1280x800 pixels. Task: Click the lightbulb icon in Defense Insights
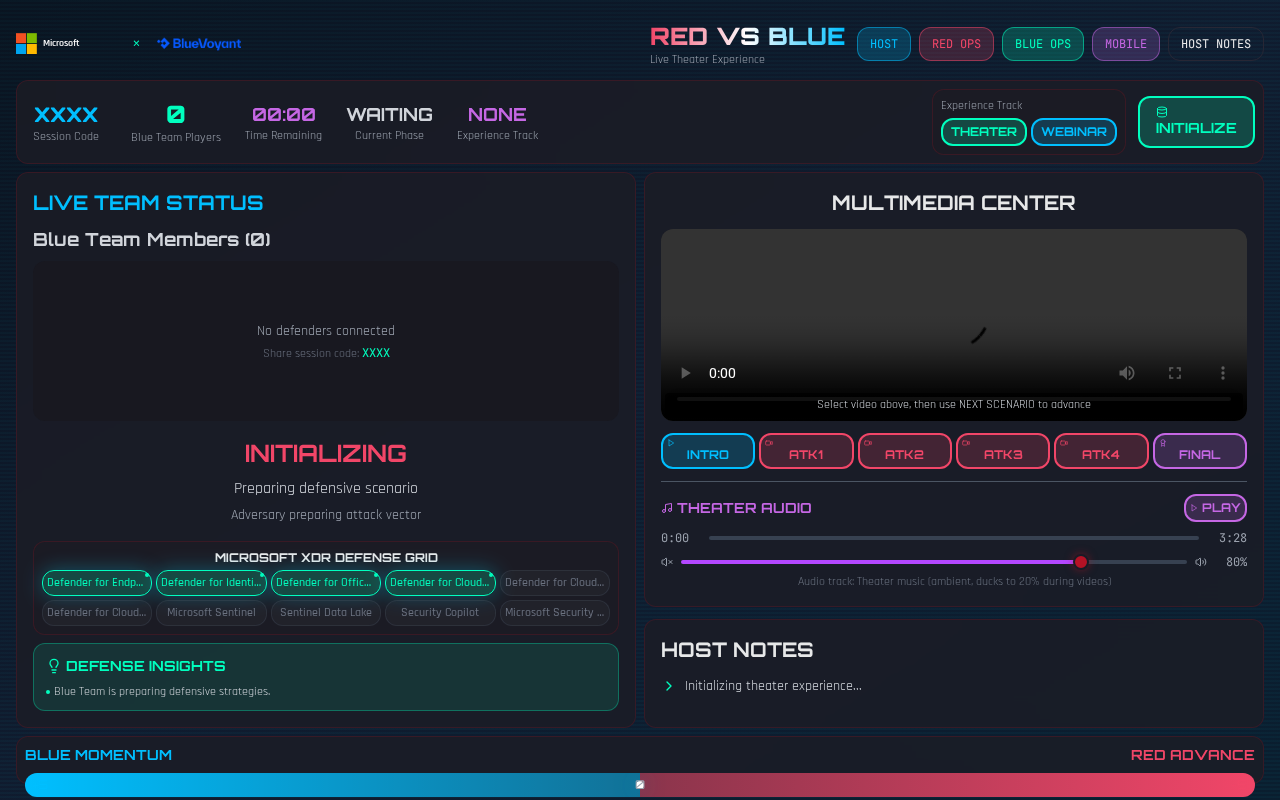click(x=55, y=666)
